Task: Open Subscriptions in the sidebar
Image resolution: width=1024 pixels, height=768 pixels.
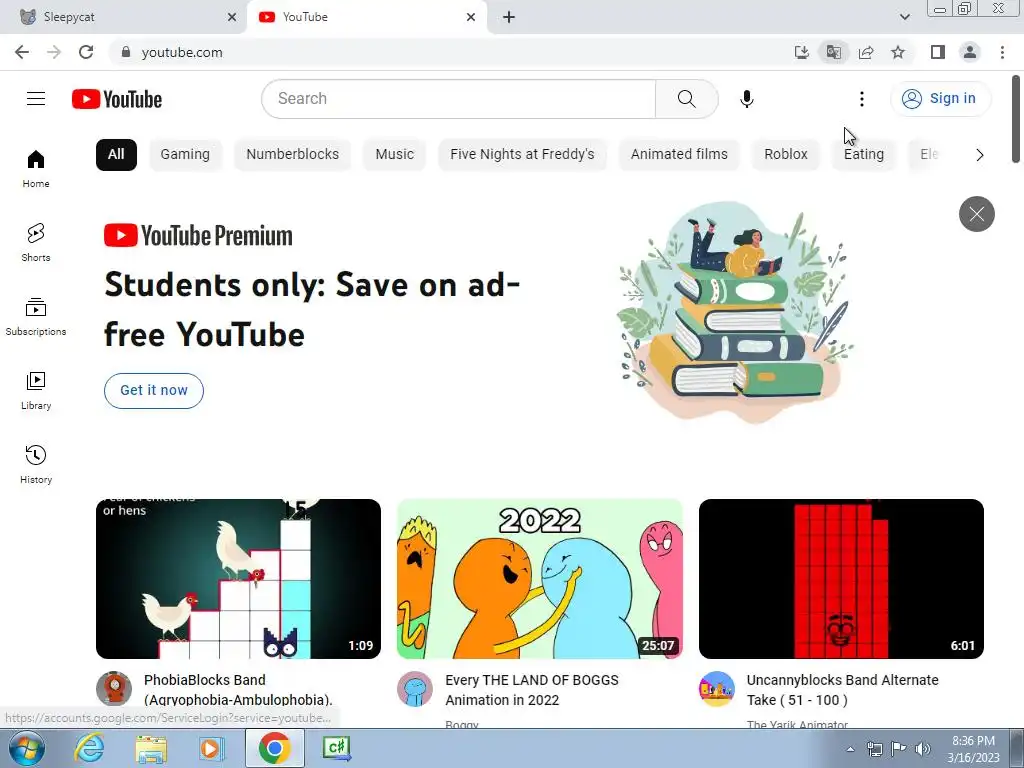Action: [x=36, y=316]
